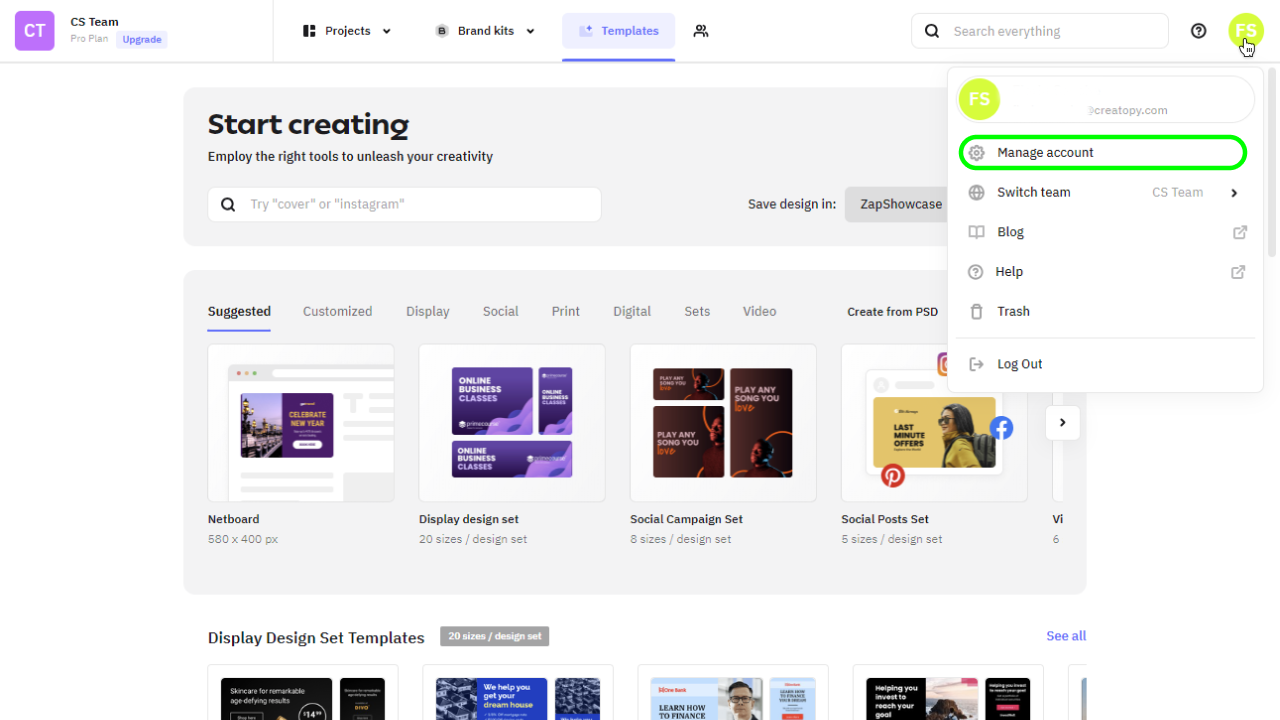Screen dimensions: 1280x720
Task: Click the Upgrade plan button
Action: click(142, 40)
